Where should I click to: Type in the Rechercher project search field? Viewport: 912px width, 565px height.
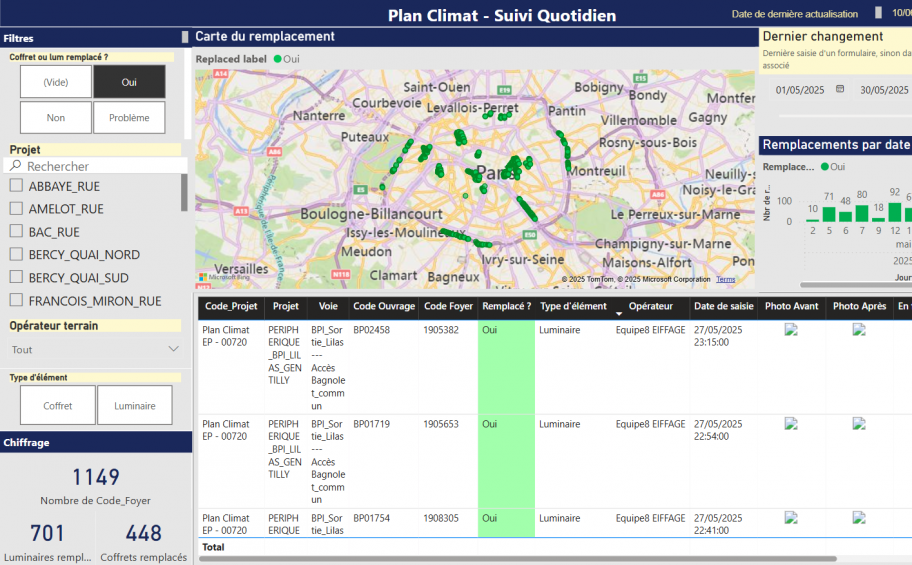pyautogui.click(x=100, y=166)
